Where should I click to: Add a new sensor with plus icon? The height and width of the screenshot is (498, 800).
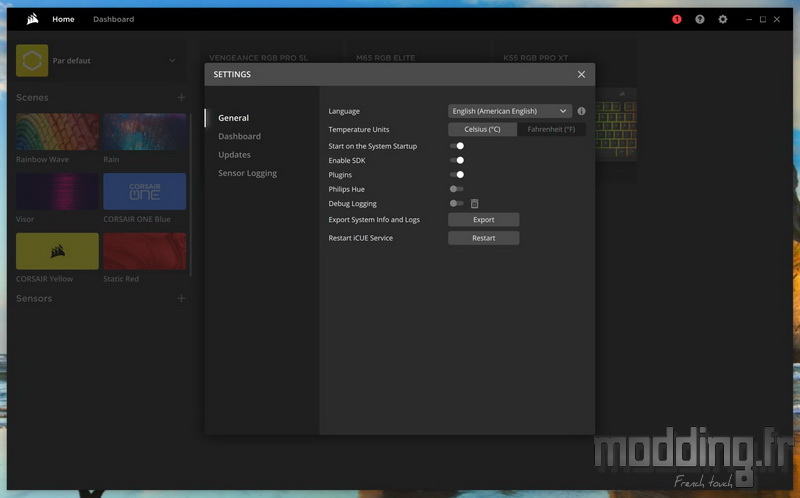(x=181, y=298)
